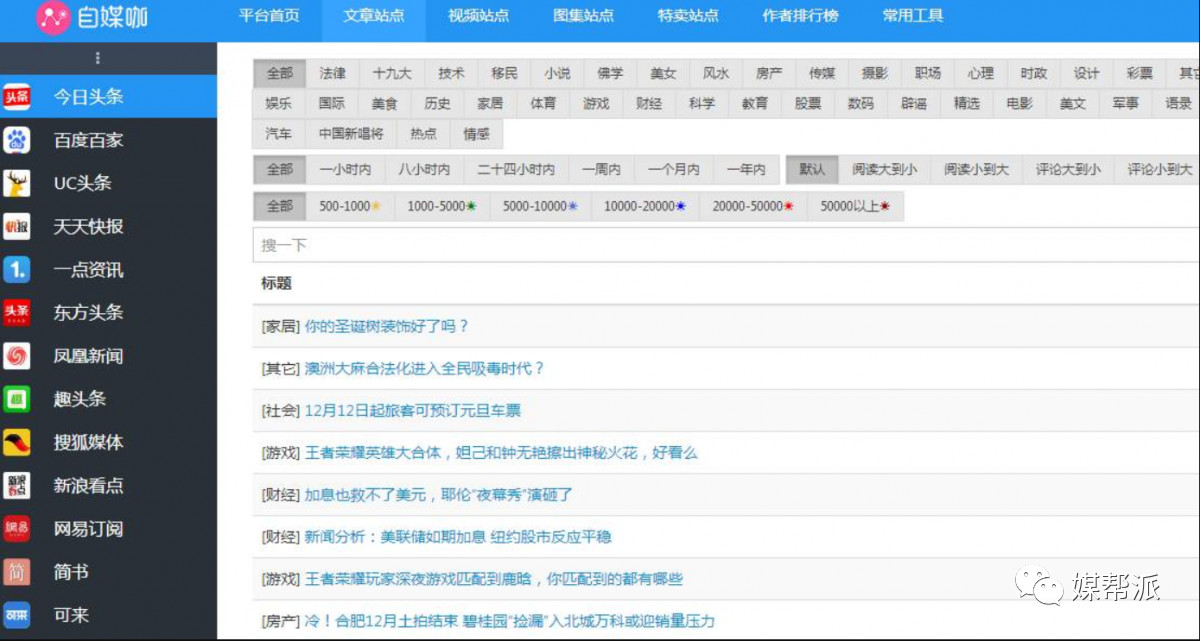Screen dimensions: 1200x641
Task: Sort by 阅读大到小
Action: click(x=885, y=170)
